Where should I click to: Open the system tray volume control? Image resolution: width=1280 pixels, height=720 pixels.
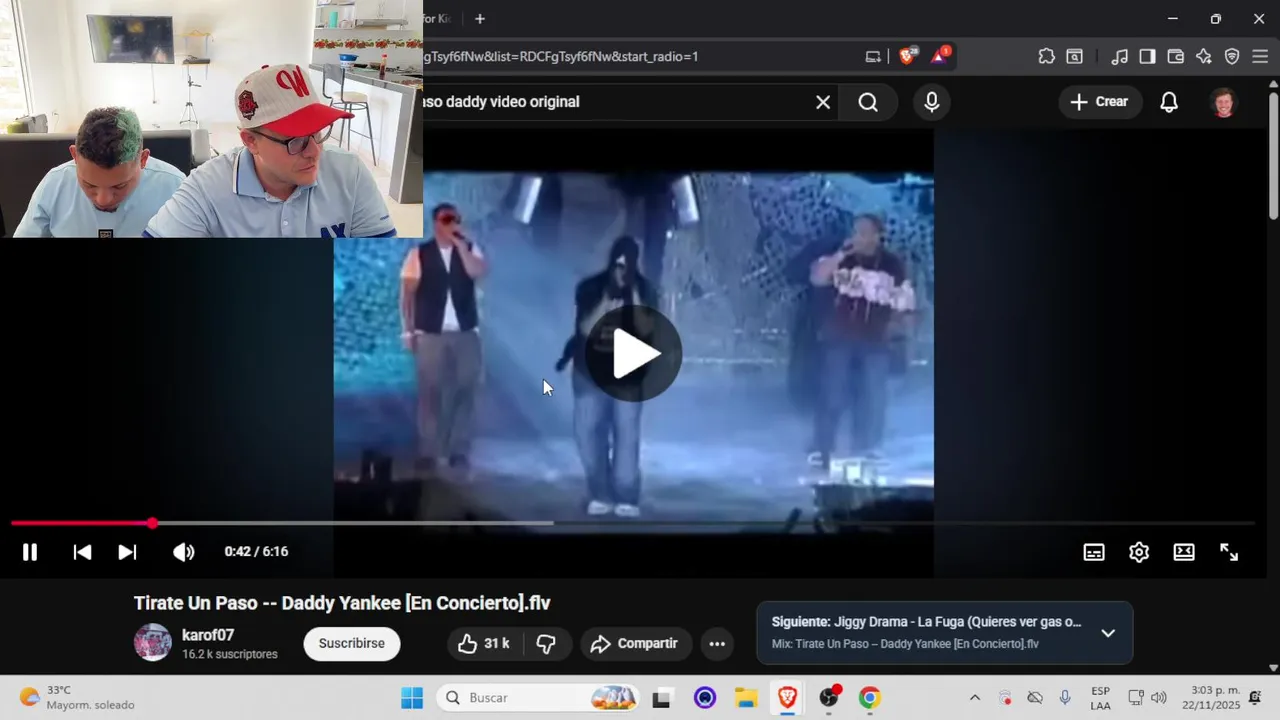click(1159, 698)
